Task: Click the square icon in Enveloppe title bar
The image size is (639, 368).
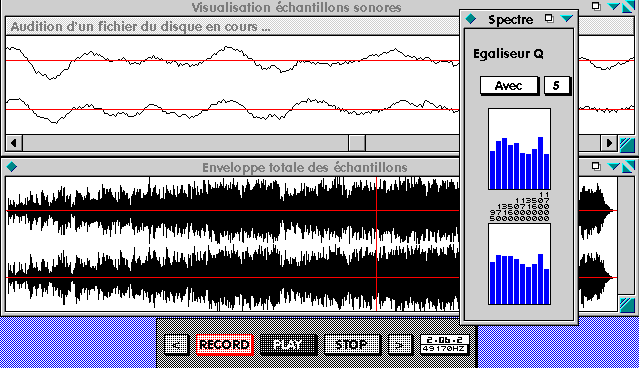Action: pyautogui.click(x=596, y=166)
